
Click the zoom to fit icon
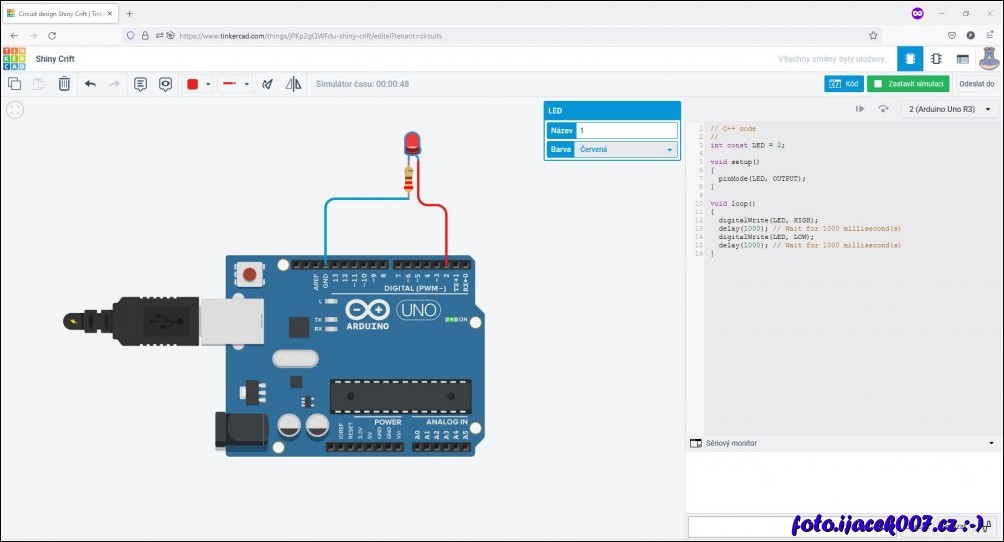(15, 110)
